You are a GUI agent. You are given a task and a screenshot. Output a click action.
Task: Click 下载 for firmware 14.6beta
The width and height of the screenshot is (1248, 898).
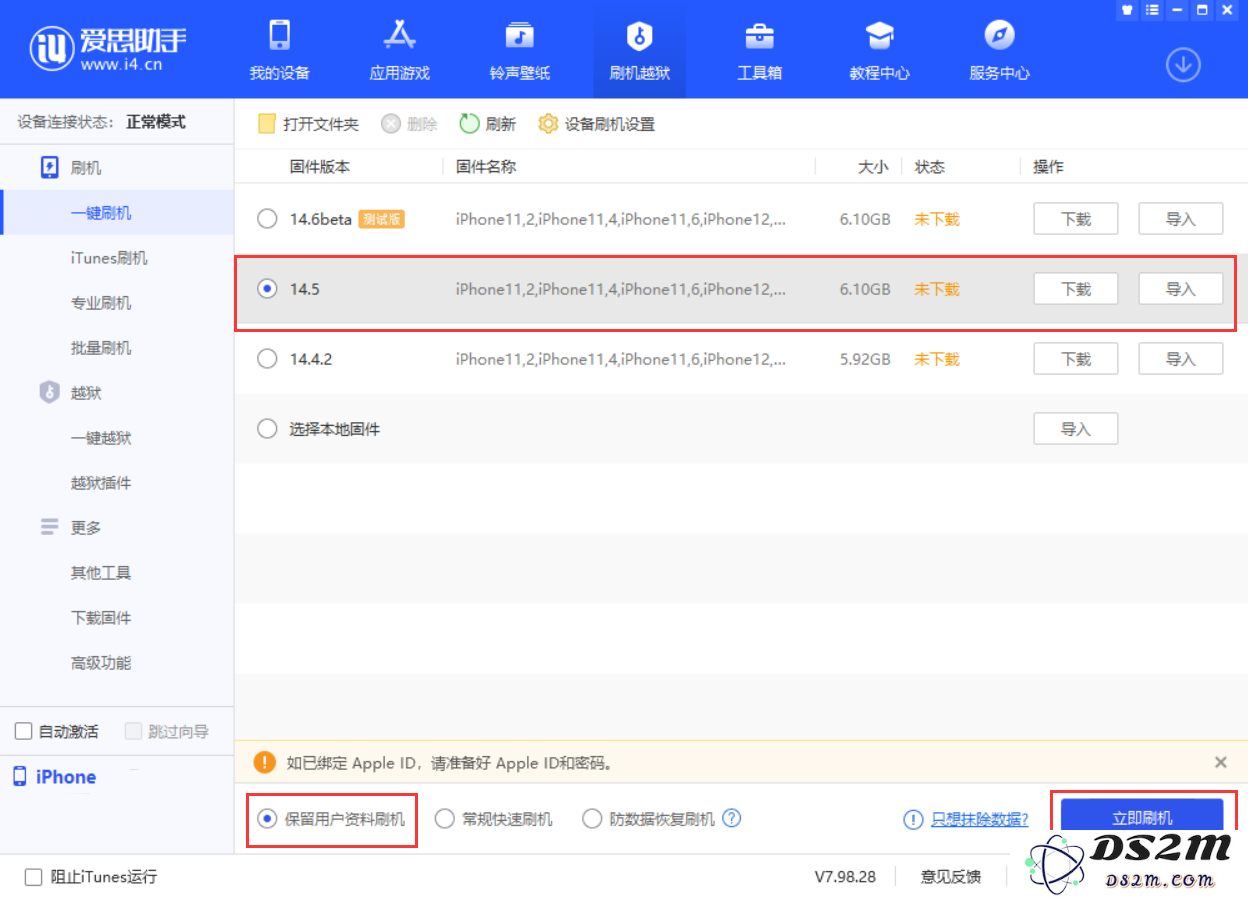point(1075,219)
